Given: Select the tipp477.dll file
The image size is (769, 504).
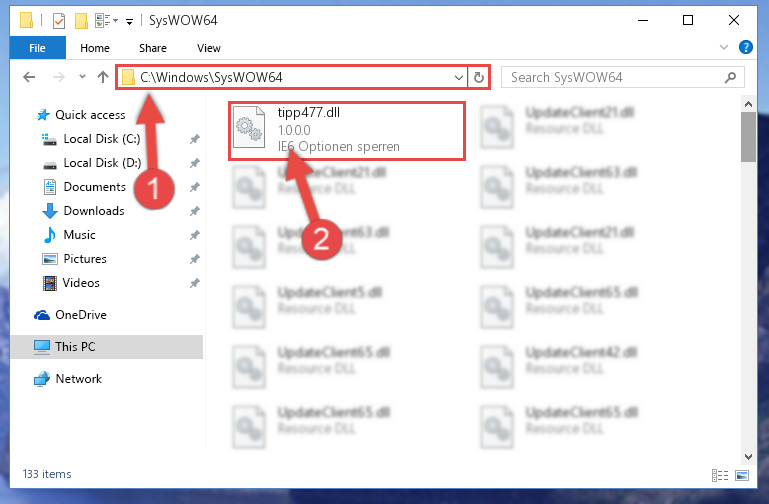Looking at the screenshot, I should tap(347, 130).
